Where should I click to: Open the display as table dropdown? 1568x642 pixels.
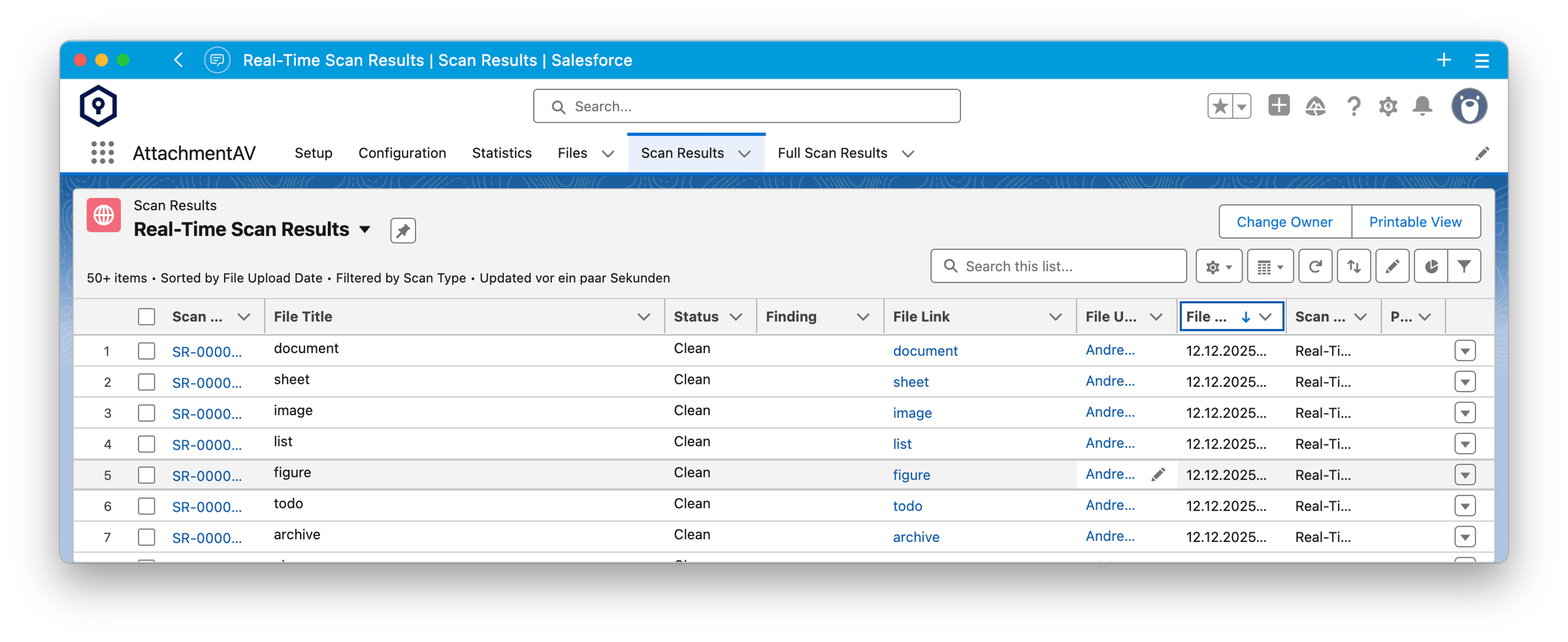click(x=1270, y=266)
